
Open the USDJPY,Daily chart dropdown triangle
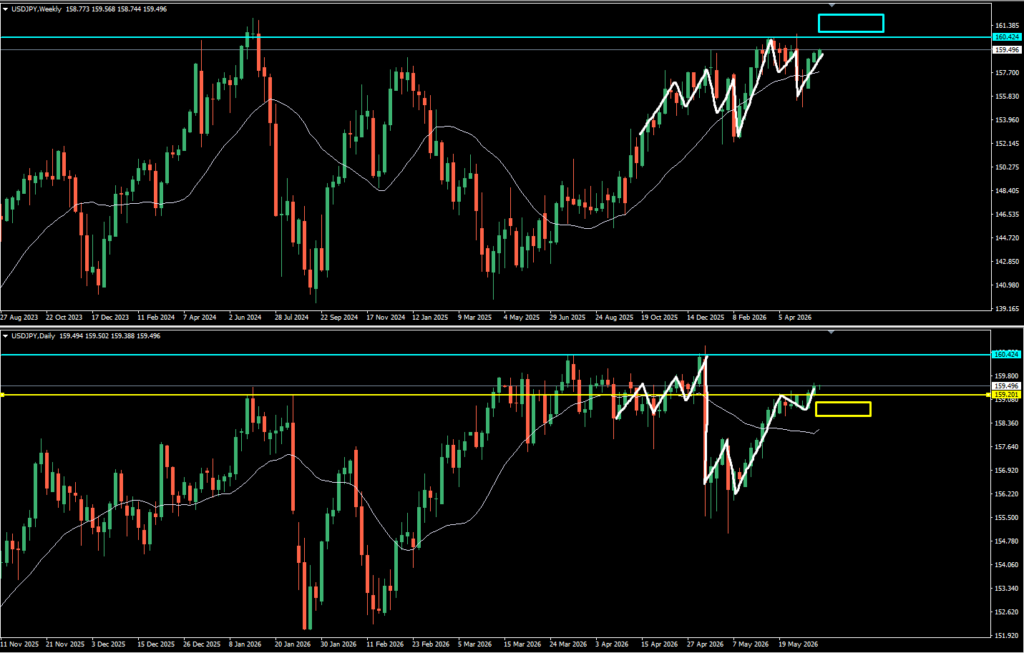point(5,336)
